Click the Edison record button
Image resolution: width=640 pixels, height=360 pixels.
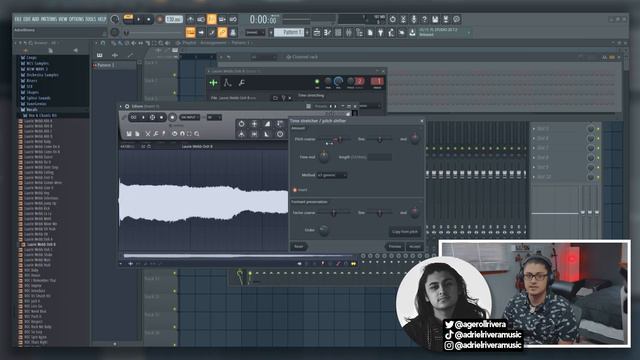click(172, 118)
